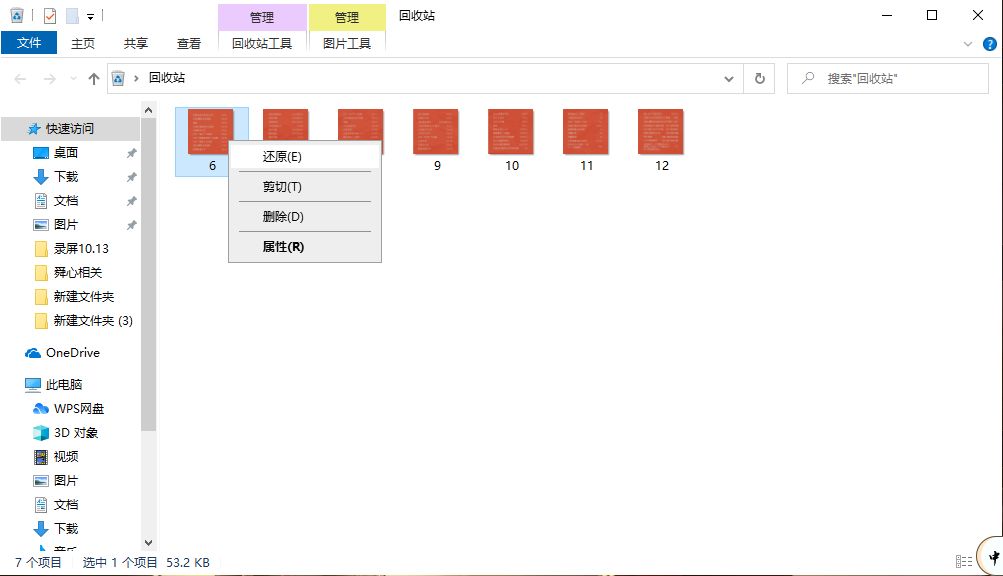
Task: Choose 属性(R) from the context menu
Action: (x=304, y=246)
